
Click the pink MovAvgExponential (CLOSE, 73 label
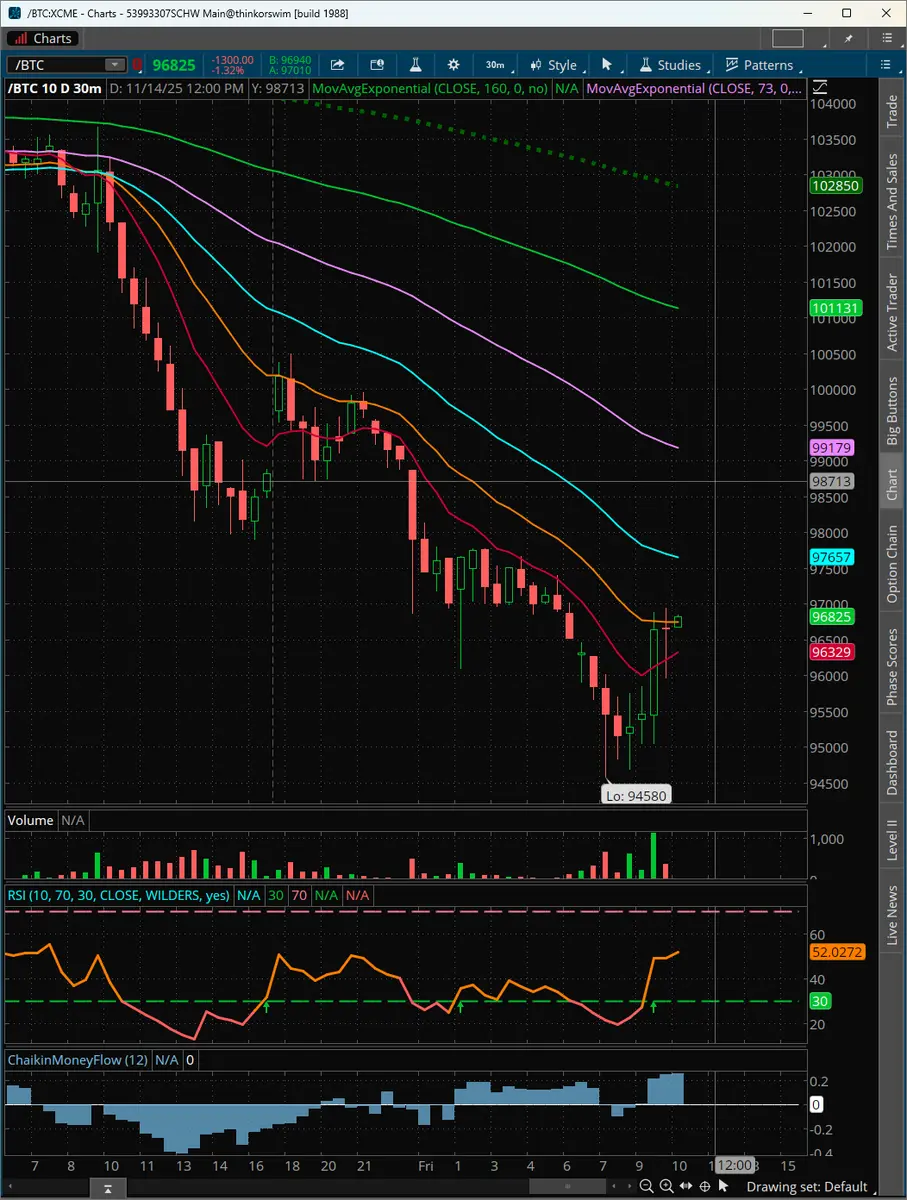pos(694,90)
